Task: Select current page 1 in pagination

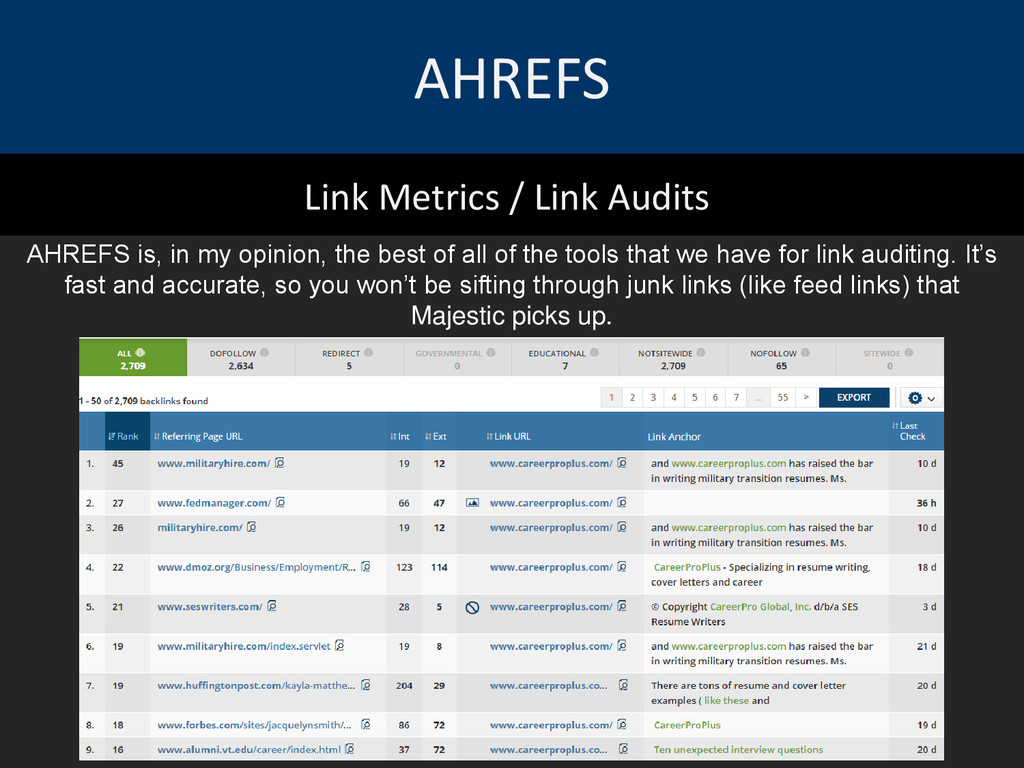Action: coord(611,398)
